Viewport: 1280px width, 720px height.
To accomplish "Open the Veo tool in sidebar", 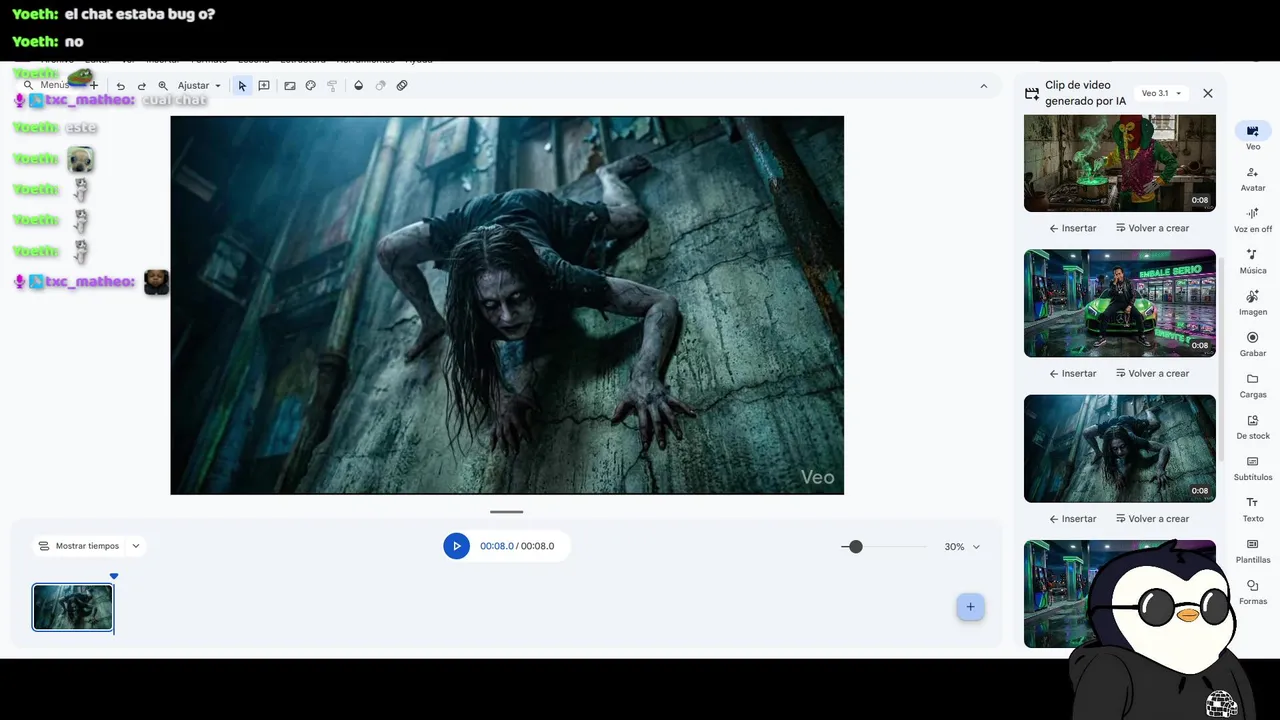I will point(1252,136).
